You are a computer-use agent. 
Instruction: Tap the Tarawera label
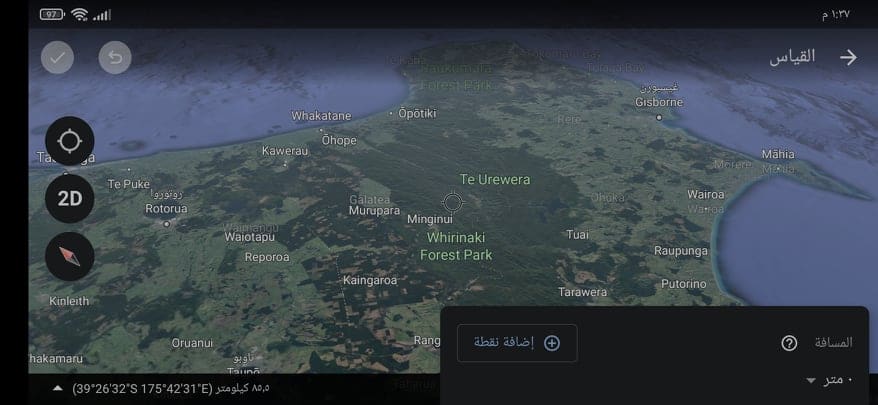(582, 292)
